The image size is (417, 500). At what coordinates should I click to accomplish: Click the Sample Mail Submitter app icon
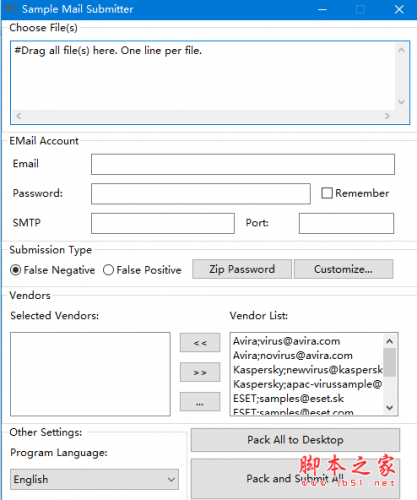pyautogui.click(x=11, y=9)
